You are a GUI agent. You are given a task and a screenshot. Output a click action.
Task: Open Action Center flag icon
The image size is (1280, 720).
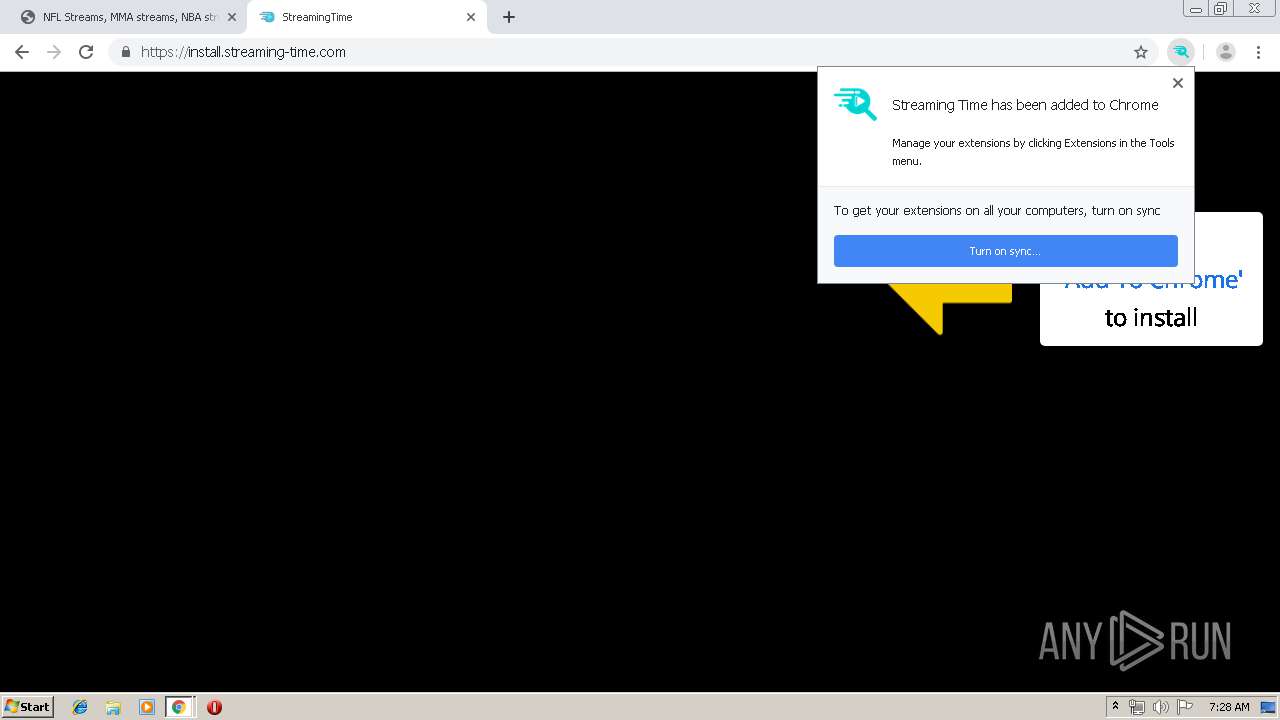point(1185,707)
